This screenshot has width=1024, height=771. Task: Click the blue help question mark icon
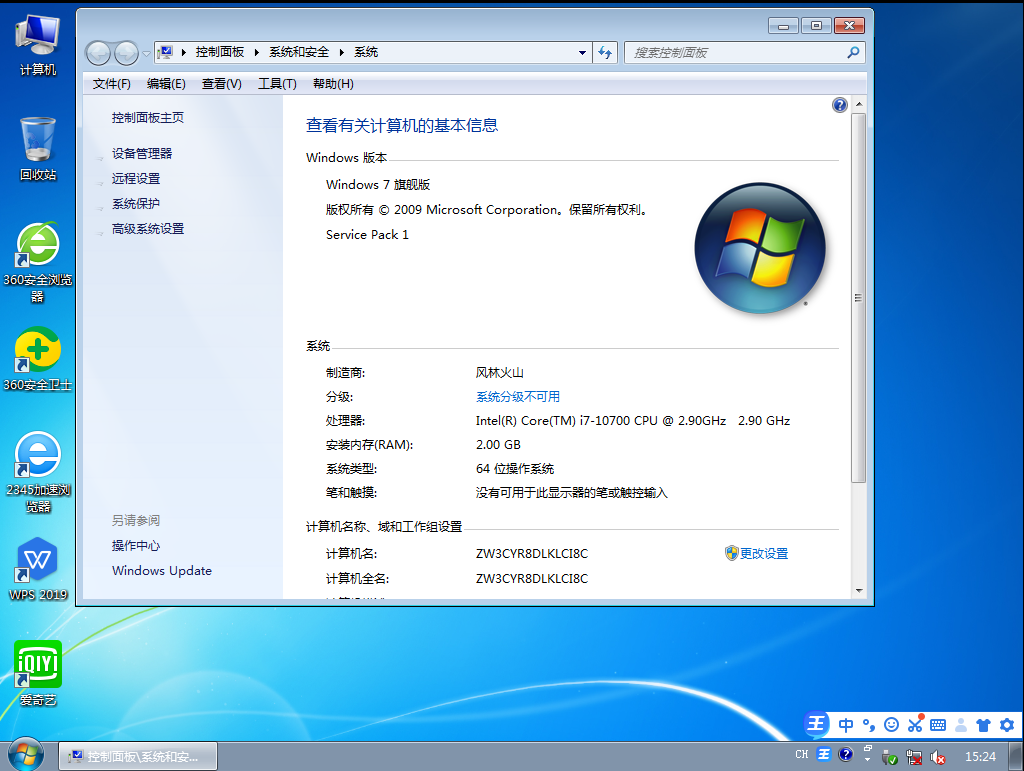pos(840,105)
